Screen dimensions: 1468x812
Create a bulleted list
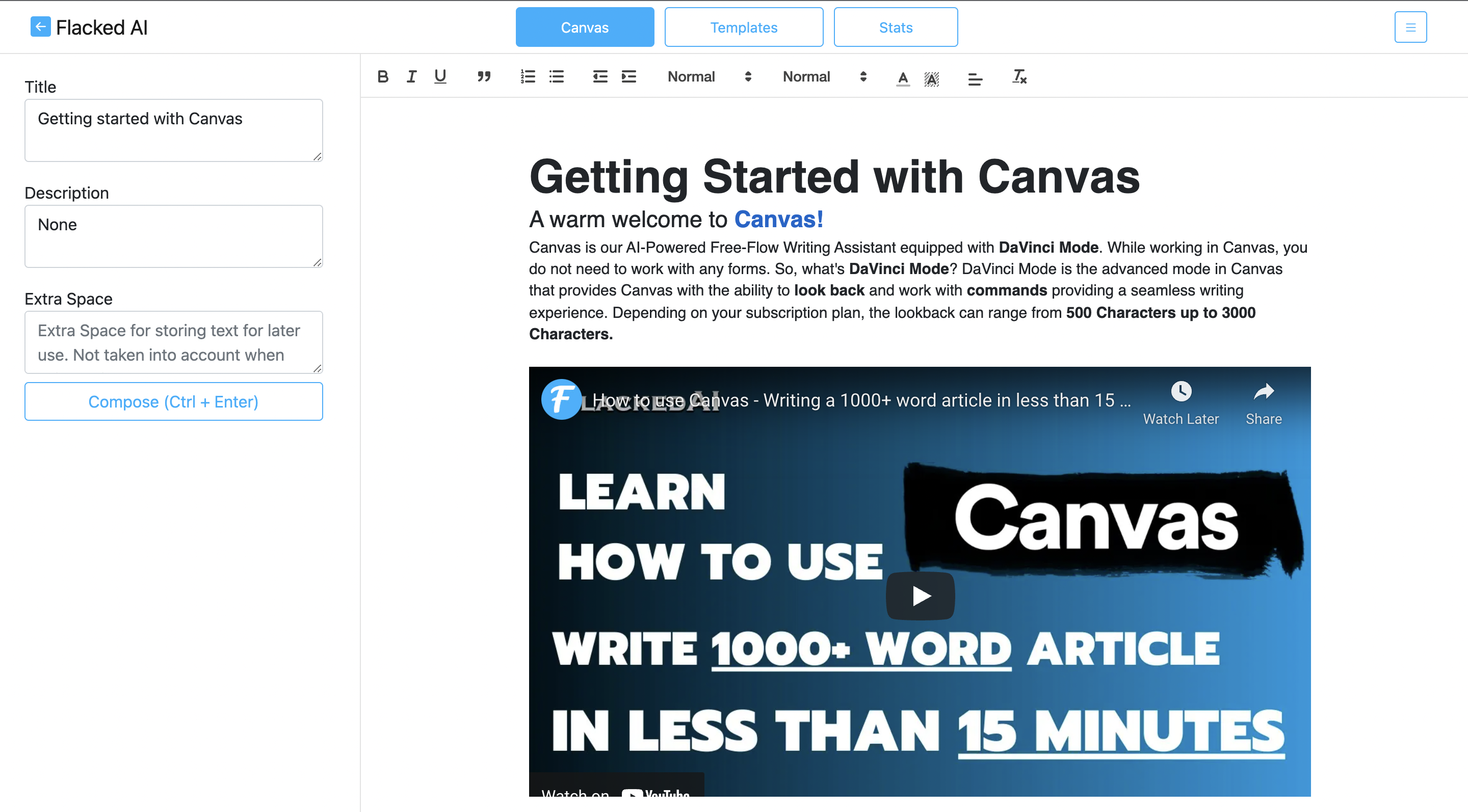tap(557, 77)
